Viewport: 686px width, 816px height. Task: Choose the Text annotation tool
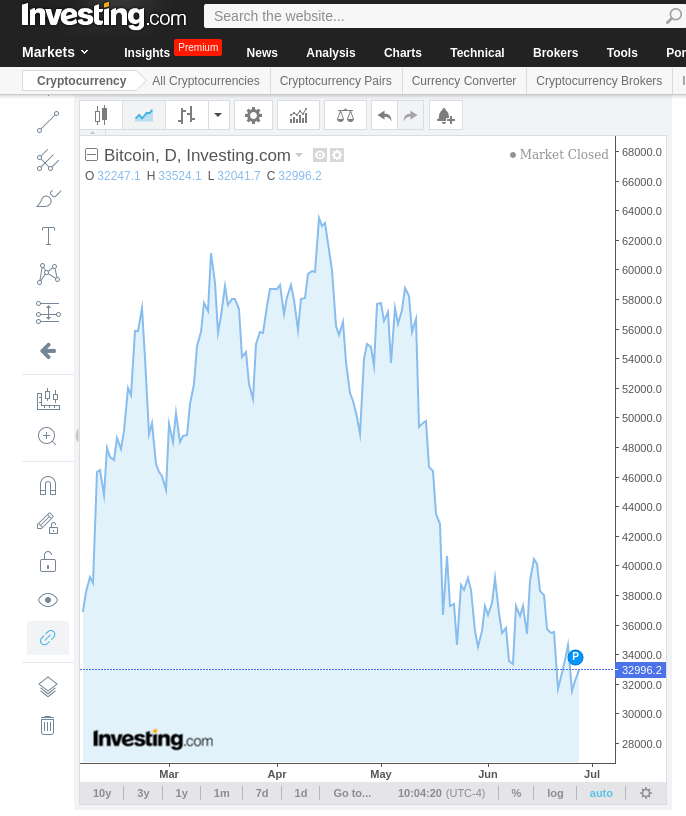[47, 236]
